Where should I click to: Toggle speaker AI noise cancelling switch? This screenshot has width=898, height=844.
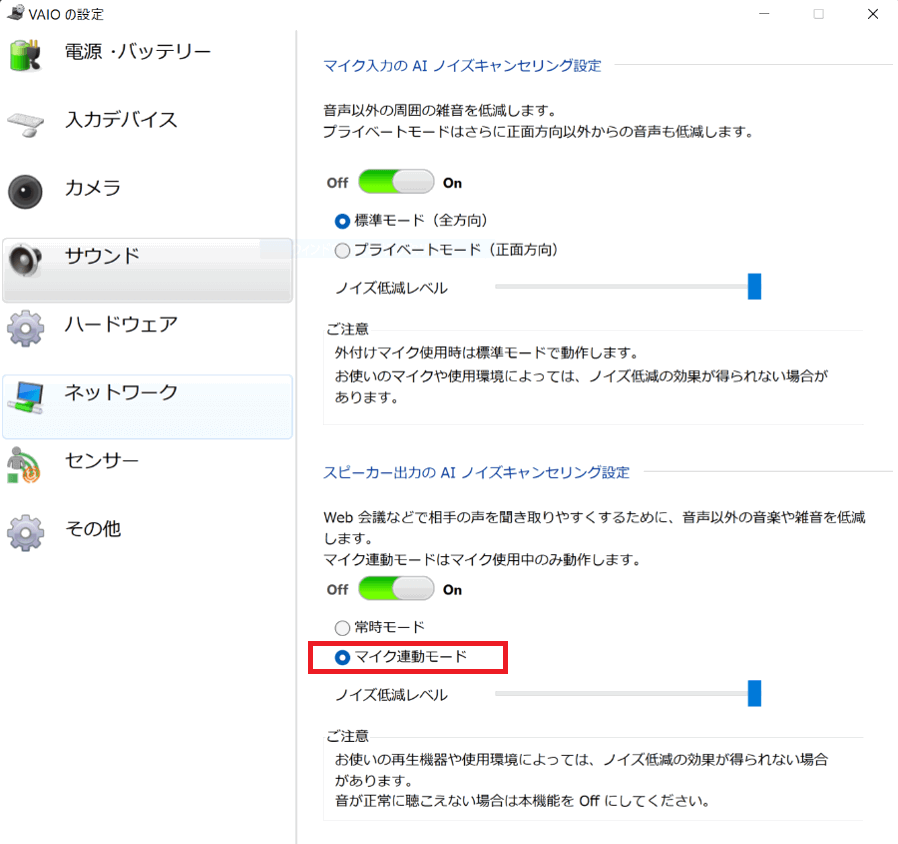[x=396, y=589]
